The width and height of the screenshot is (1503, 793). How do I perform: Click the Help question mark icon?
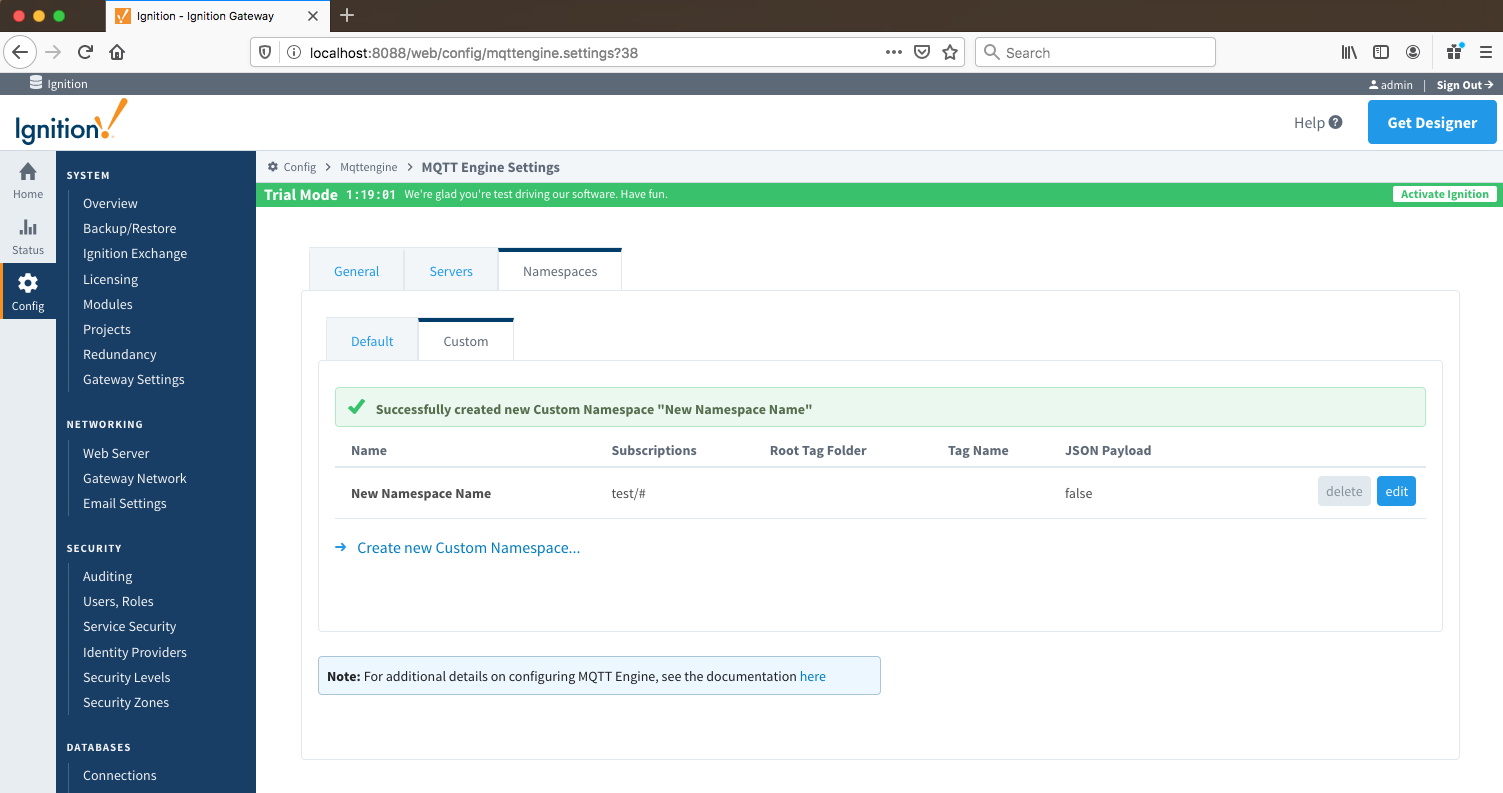1336,122
